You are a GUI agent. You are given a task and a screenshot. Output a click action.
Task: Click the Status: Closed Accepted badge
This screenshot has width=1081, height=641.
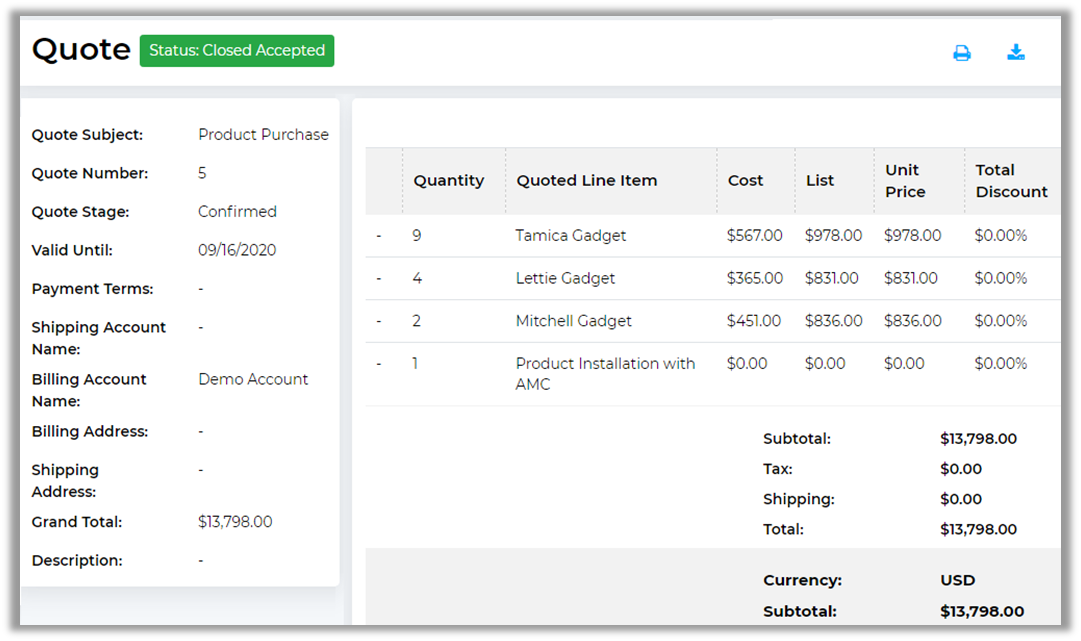(237, 51)
